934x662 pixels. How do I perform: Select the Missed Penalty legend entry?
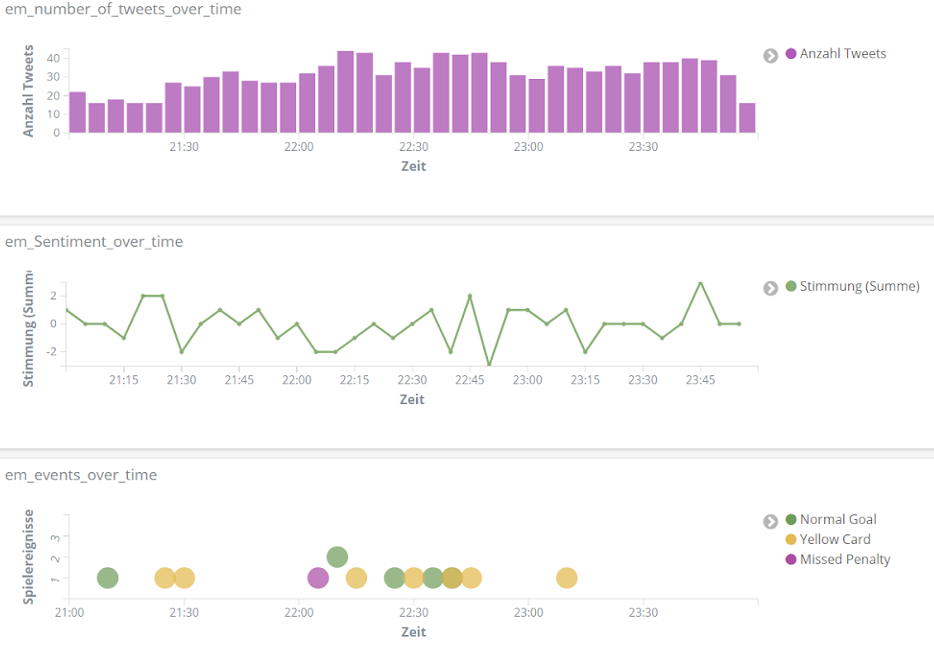[844, 560]
